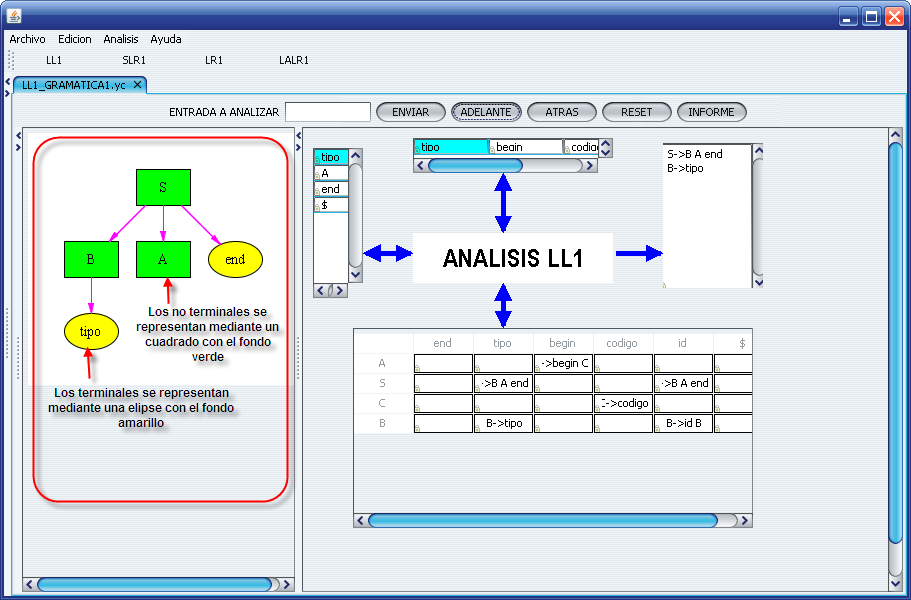Click the parse table horizontal scrollbar
Viewport: 911px width, 600px height.
click(x=543, y=520)
